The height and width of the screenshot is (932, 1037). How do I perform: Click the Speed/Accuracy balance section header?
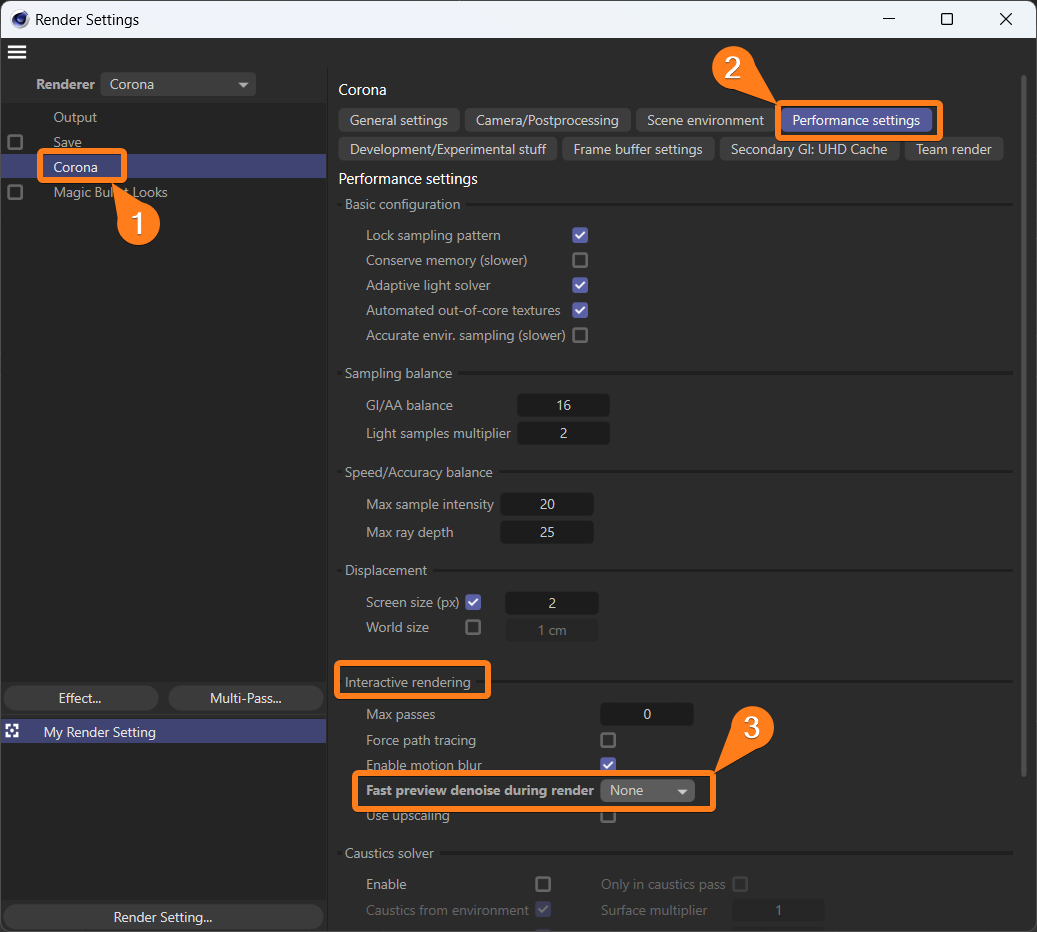click(418, 472)
